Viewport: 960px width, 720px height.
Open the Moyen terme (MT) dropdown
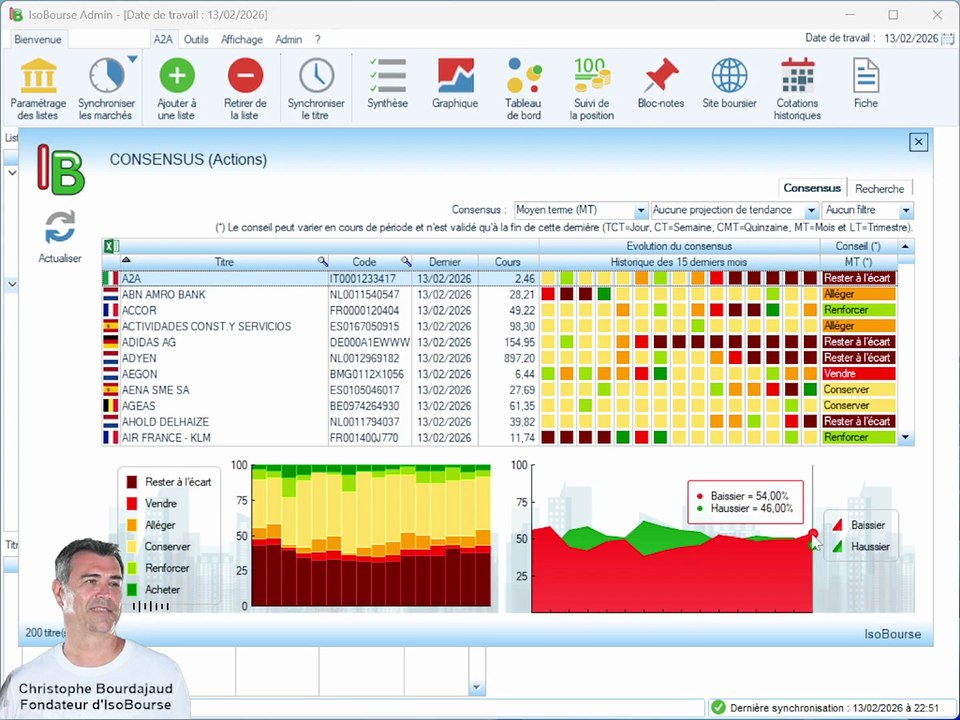tap(640, 210)
